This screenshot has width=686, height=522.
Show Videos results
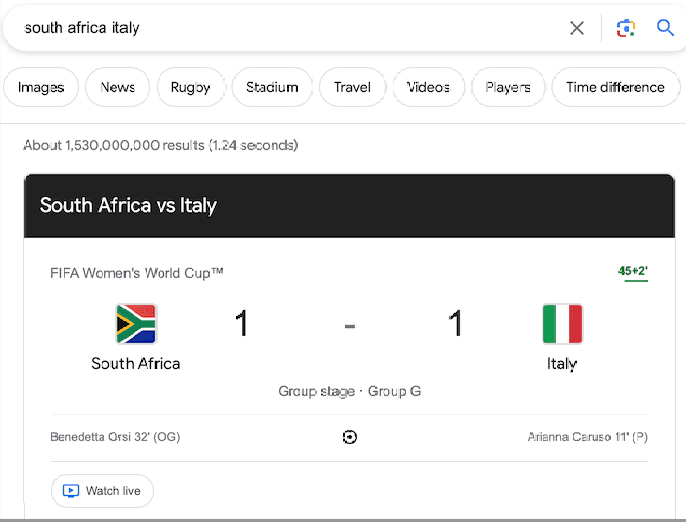coord(428,87)
